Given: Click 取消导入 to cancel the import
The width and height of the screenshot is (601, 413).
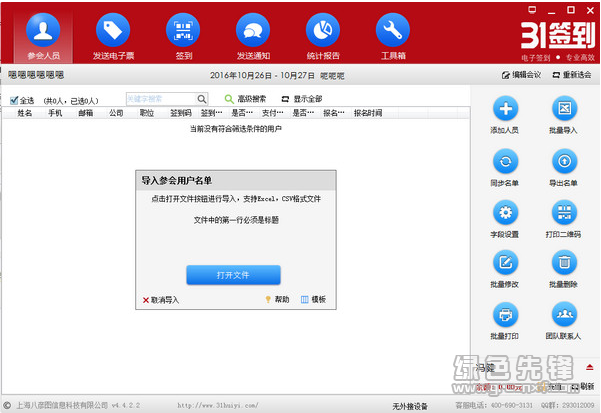Looking at the screenshot, I should tap(161, 300).
